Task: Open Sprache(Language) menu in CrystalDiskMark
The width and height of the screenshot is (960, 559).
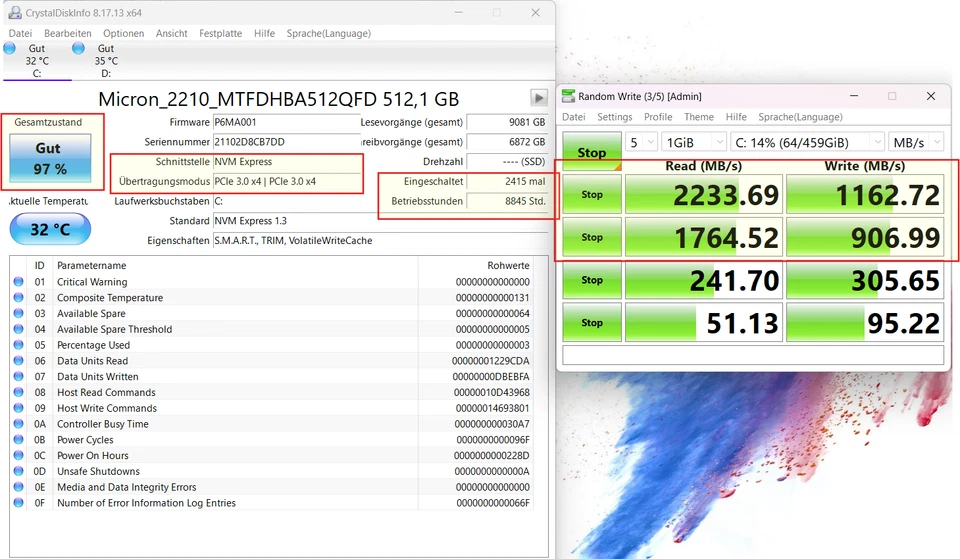Action: [800, 116]
